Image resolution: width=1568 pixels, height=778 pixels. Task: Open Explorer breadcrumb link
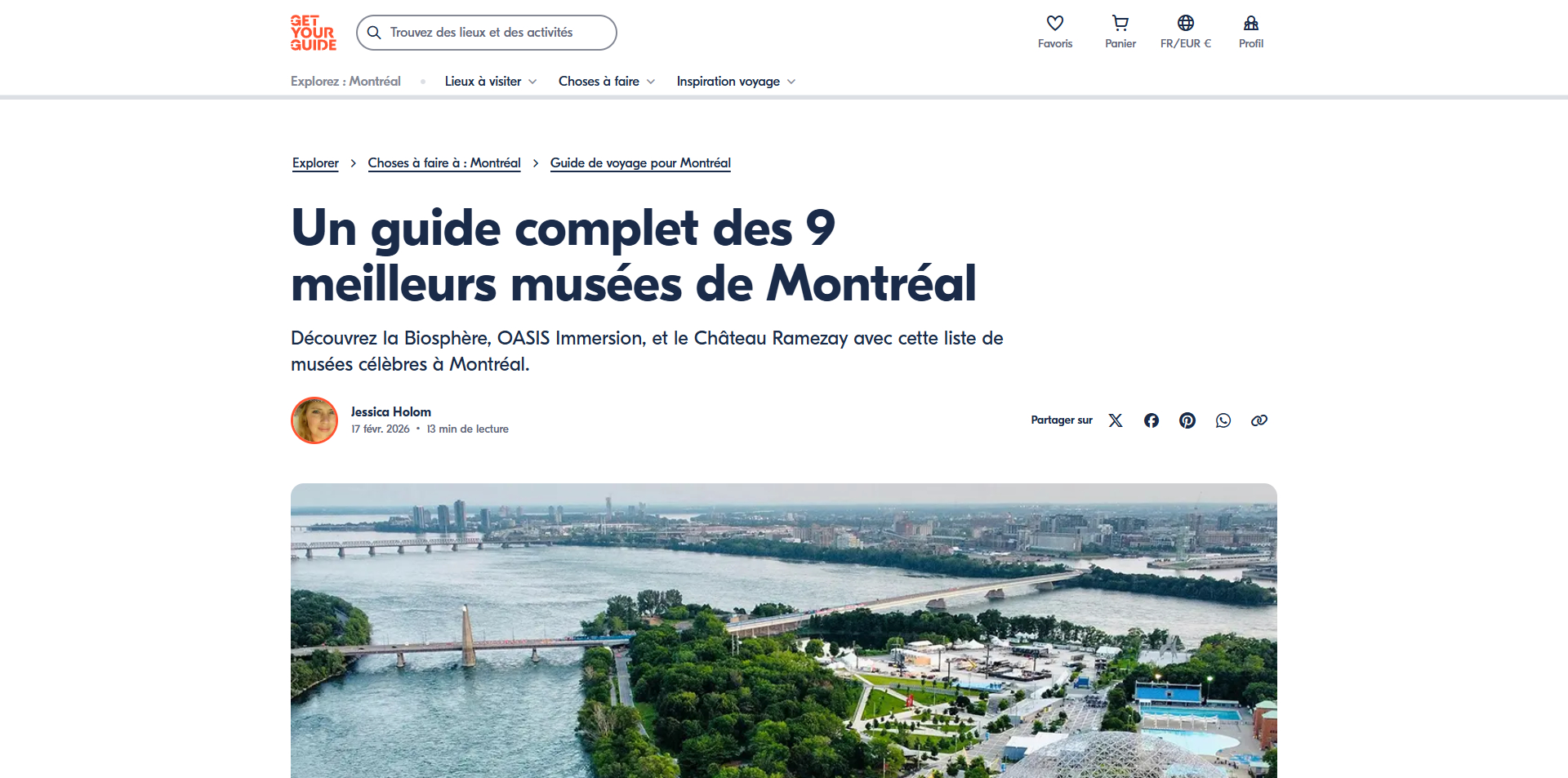[x=315, y=163]
